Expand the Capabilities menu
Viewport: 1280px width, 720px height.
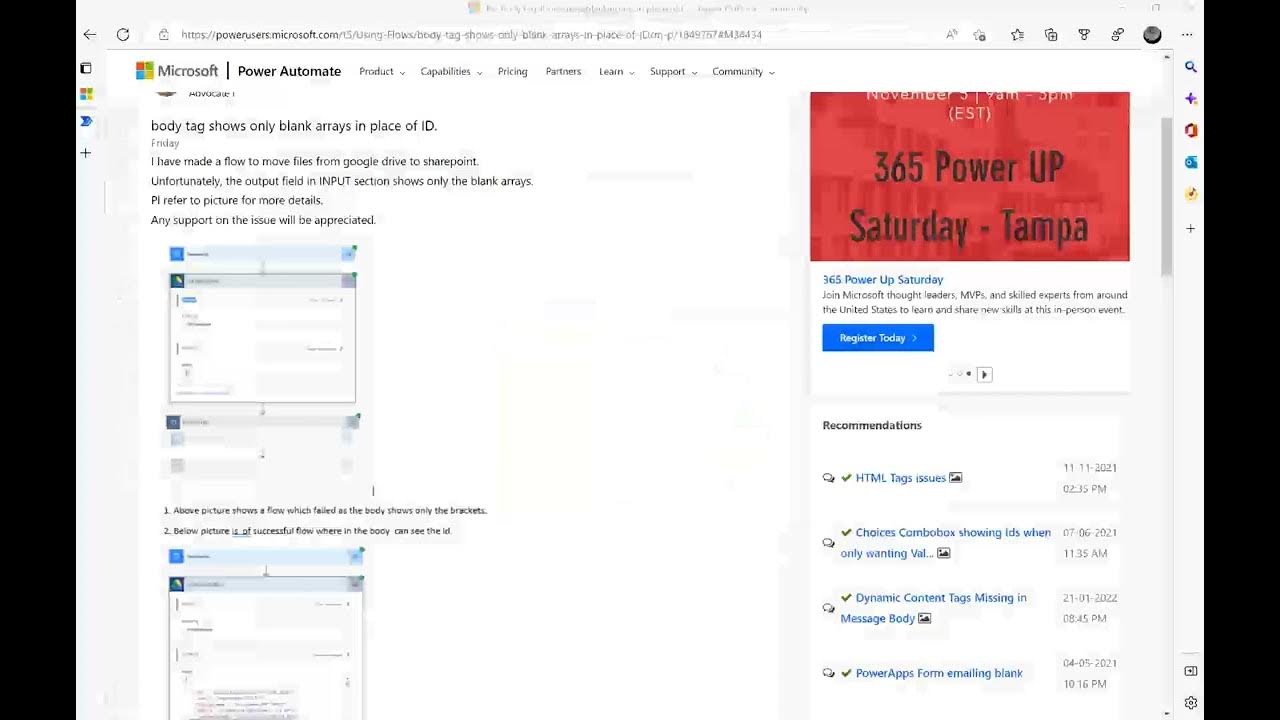pyautogui.click(x=451, y=72)
